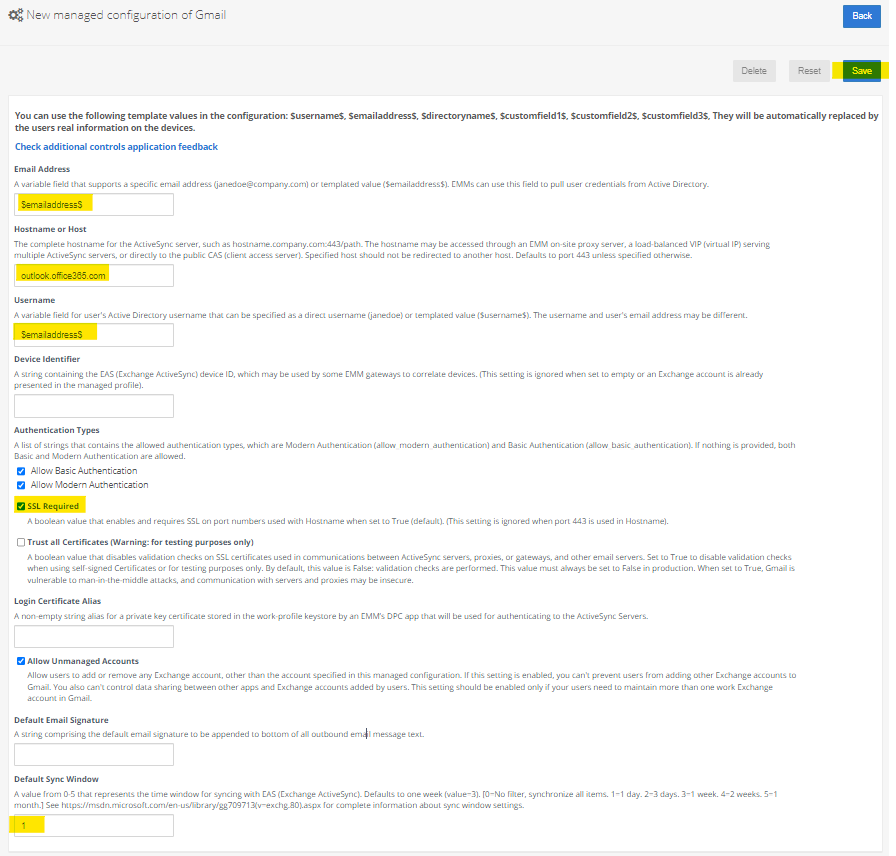896x856 pixels.
Task: Click the 'Username' field label
Action: [35, 301]
